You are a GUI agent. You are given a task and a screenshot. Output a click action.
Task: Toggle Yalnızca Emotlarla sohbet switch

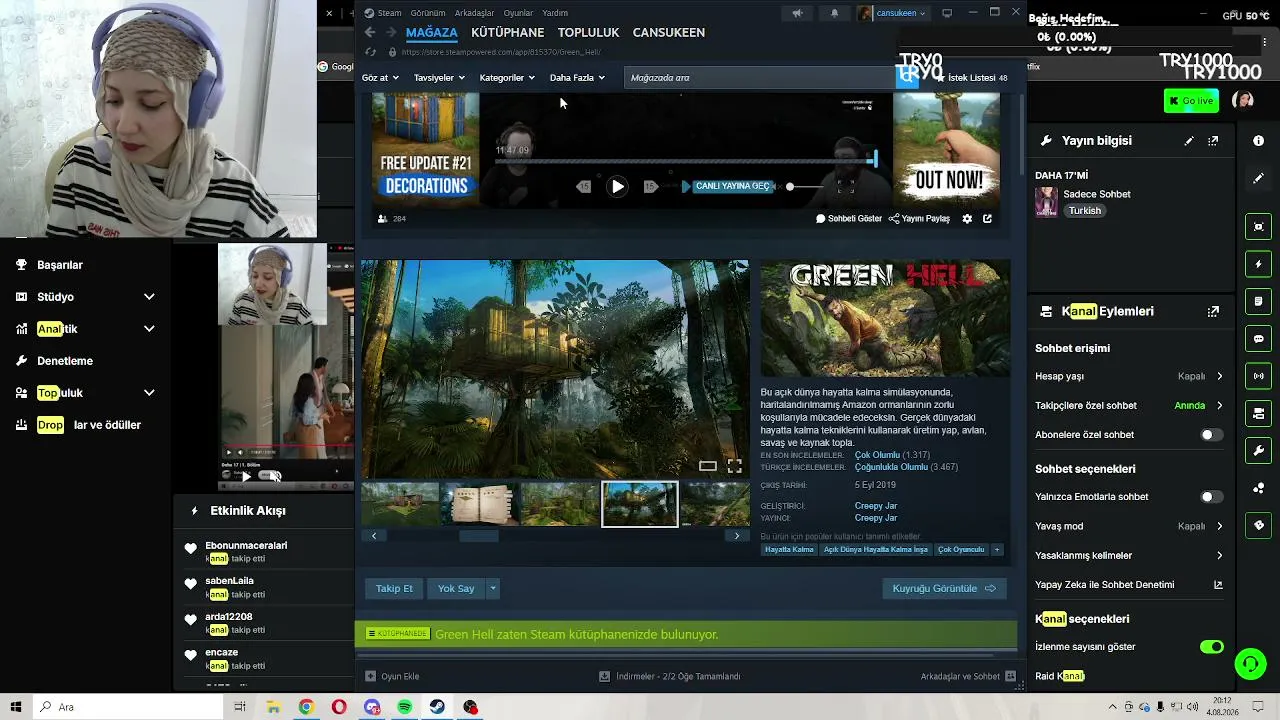click(1211, 497)
